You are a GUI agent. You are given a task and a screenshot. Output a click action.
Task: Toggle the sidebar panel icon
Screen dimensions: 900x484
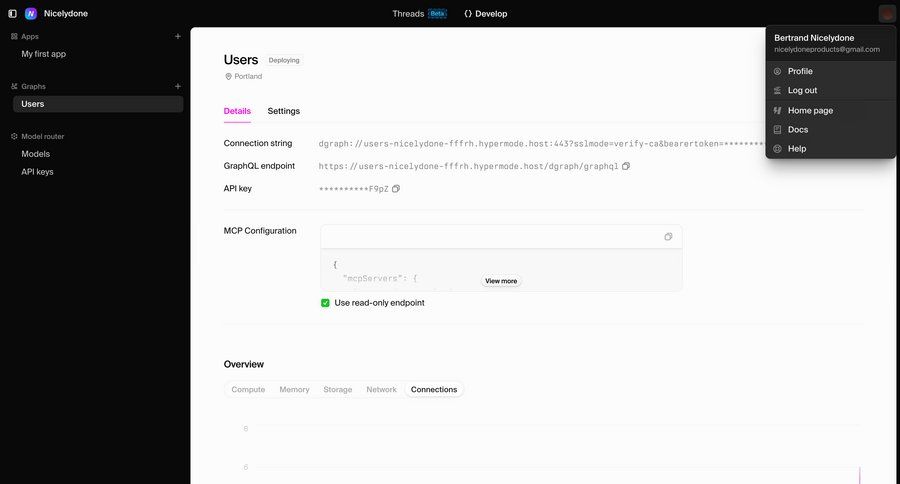12,13
